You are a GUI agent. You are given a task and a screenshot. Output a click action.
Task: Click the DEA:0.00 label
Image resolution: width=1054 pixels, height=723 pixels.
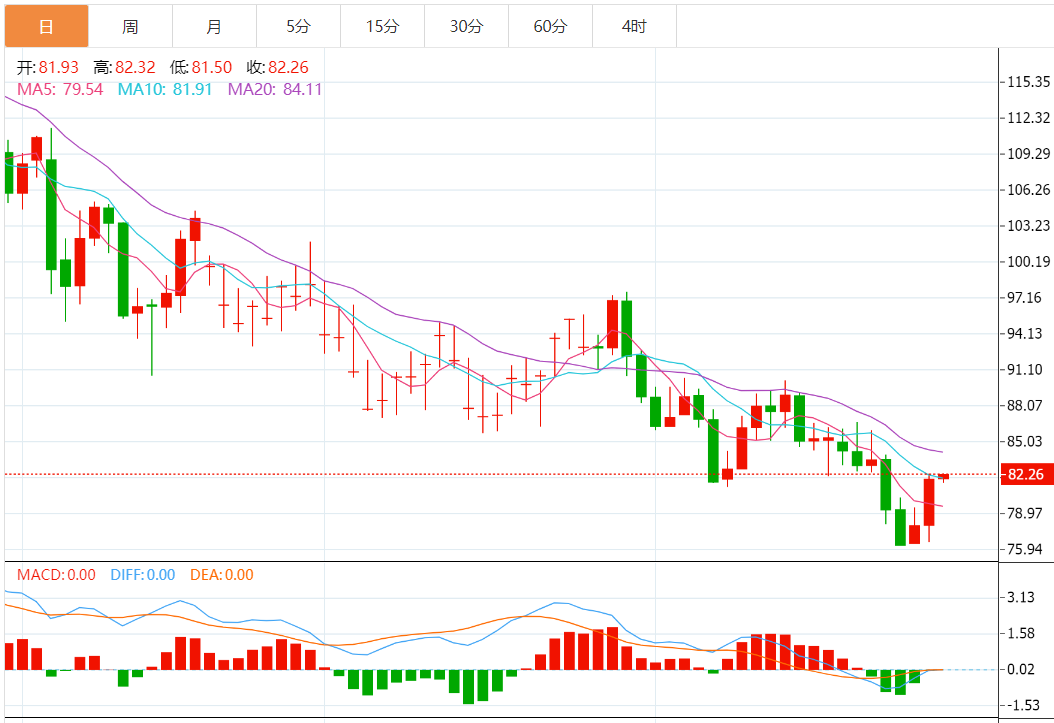tap(222, 575)
